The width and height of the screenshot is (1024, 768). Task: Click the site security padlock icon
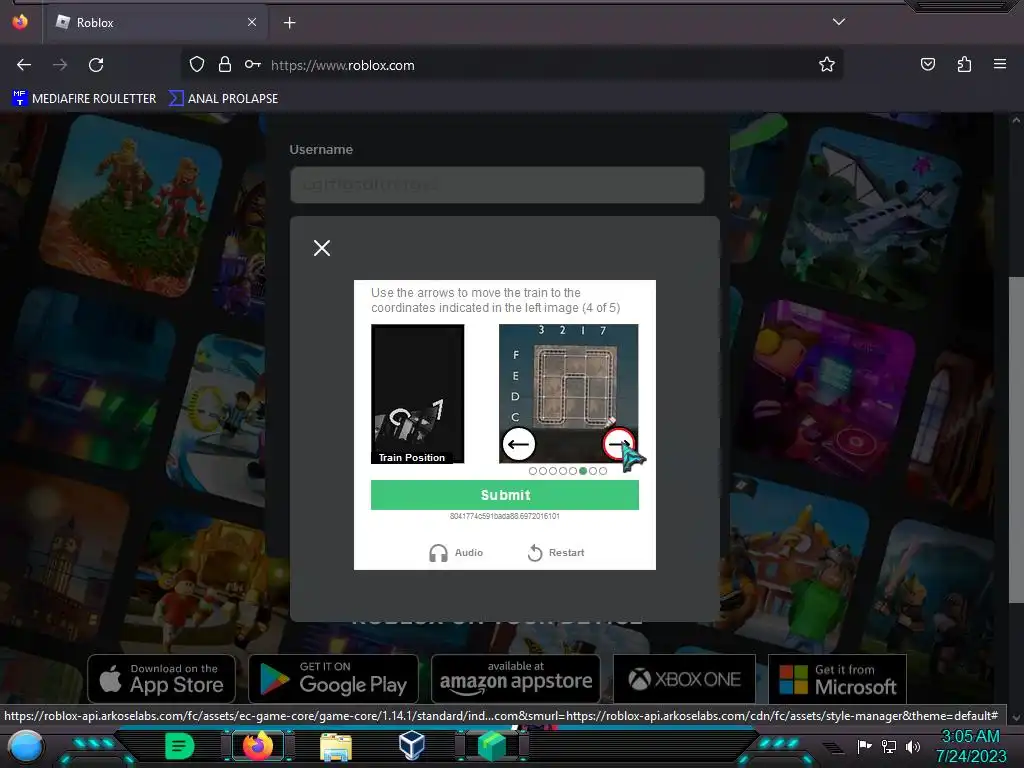pos(225,64)
